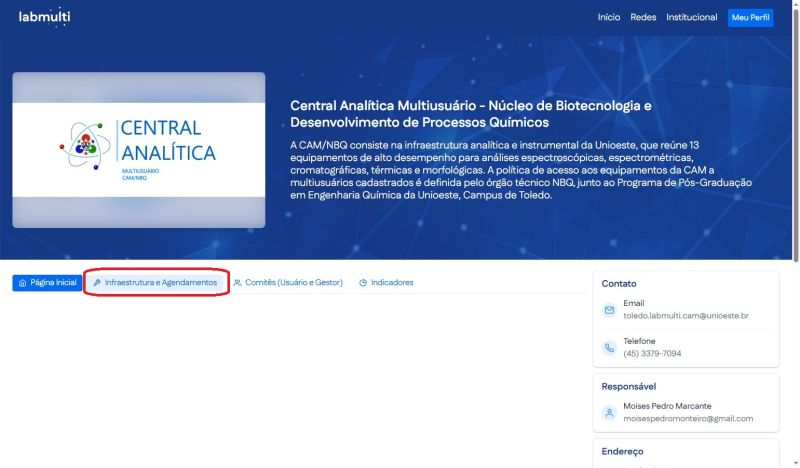Click the phone number (45) 3379-7094
The image size is (800, 468).
[652, 354]
